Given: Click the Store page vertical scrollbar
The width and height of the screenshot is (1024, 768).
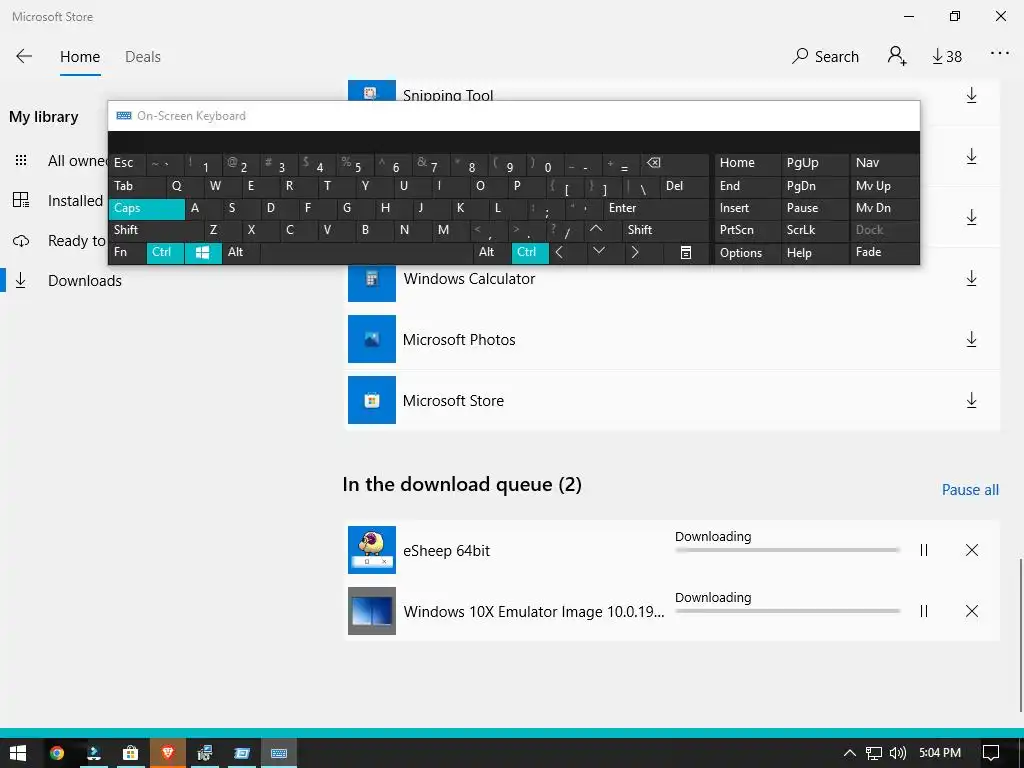Looking at the screenshot, I should pos(1020,635).
